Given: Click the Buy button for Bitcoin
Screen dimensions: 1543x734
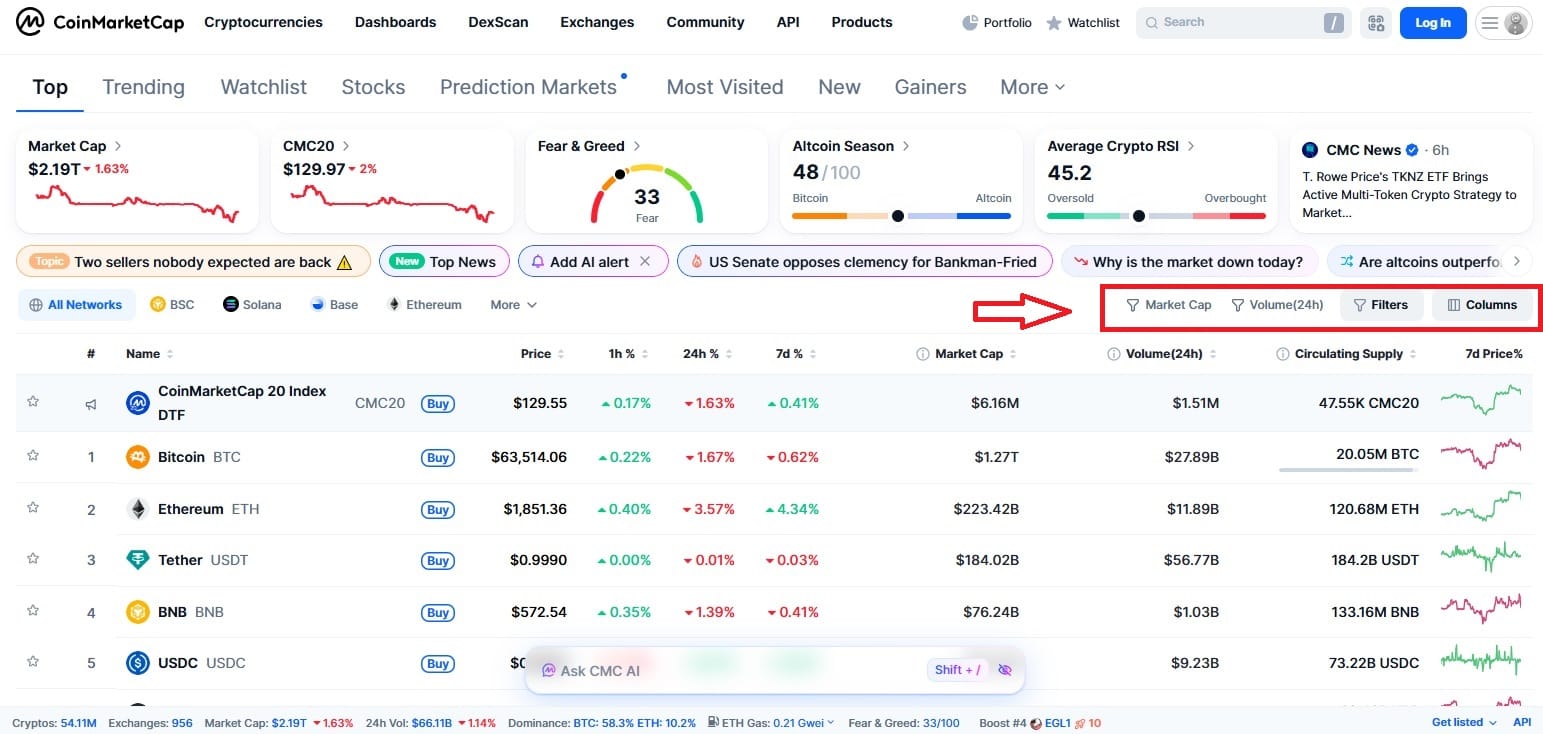Looking at the screenshot, I should (x=437, y=458).
